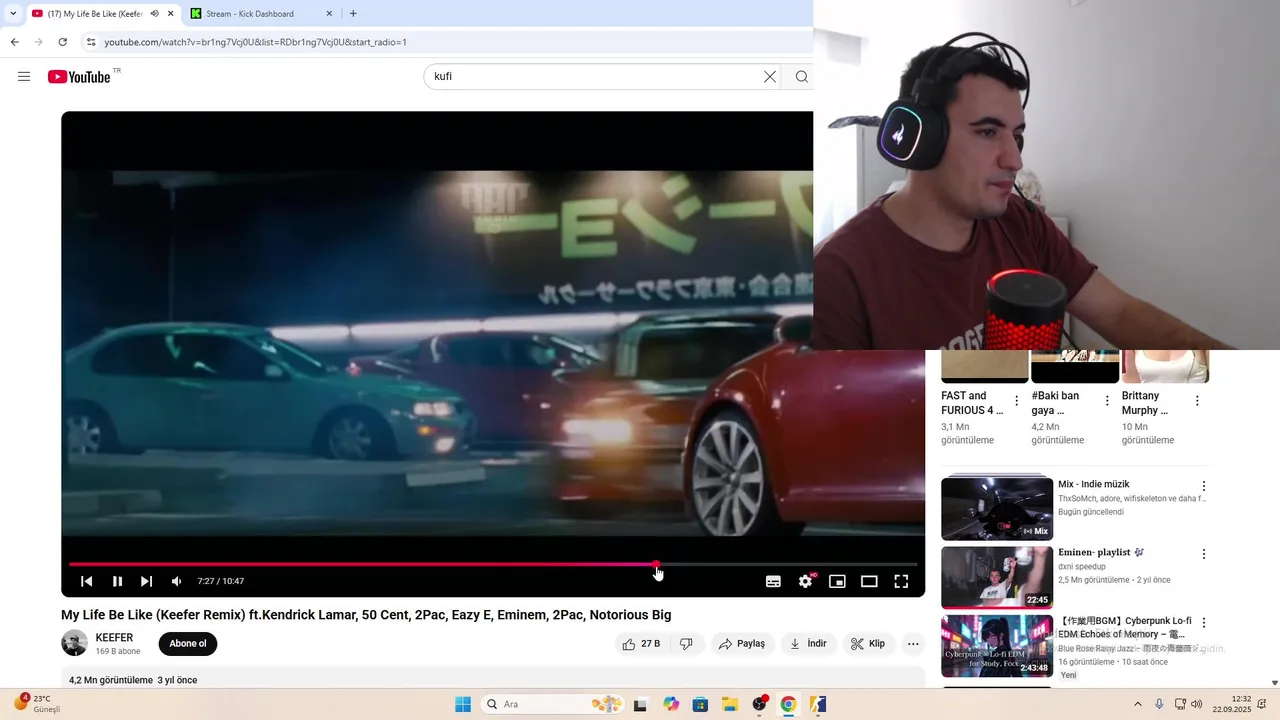Open options for FAST and FURIOUS short
1280x720 pixels.
(1017, 401)
